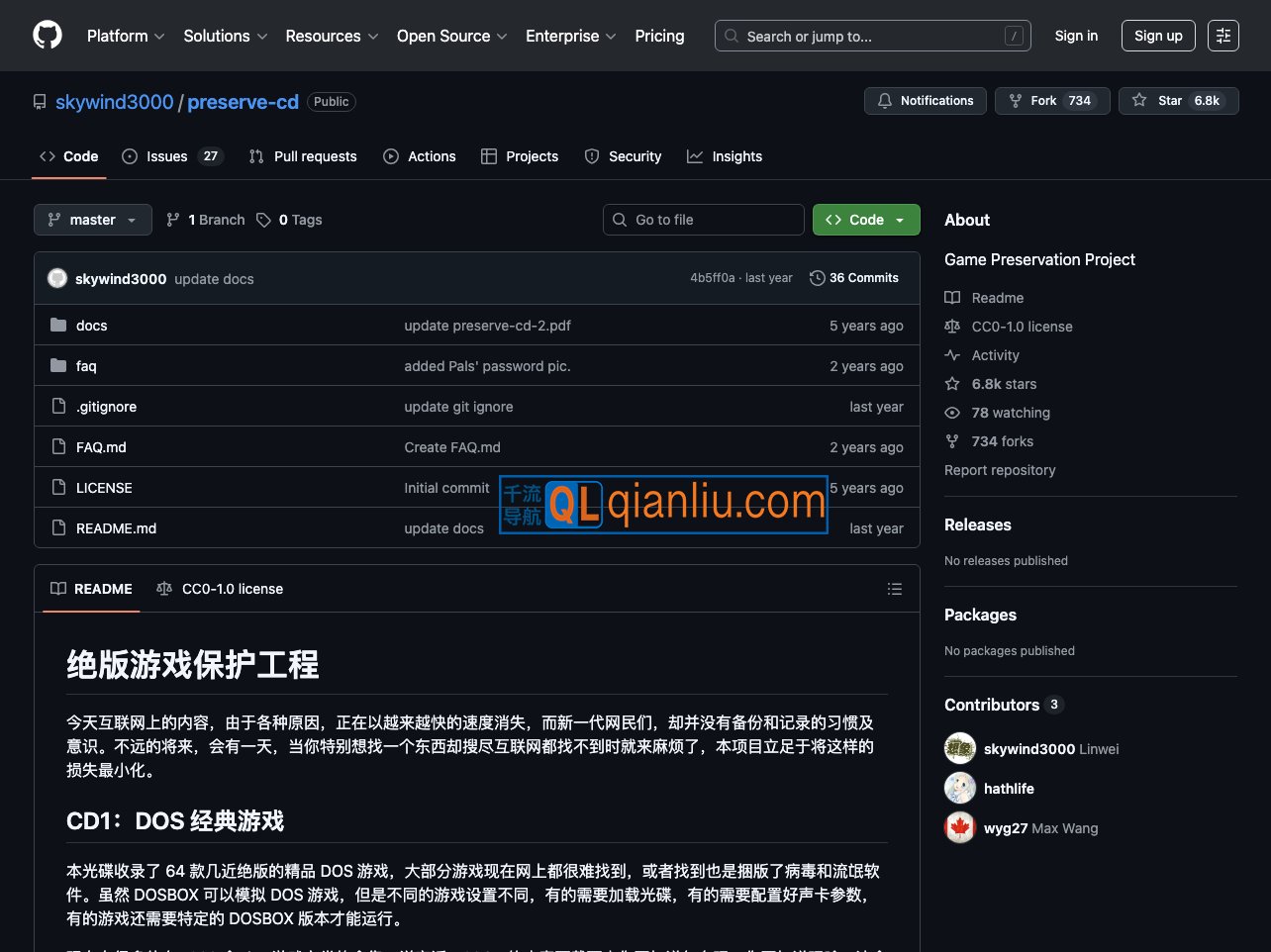Click the GitHub logo icon
Viewport: 1271px width, 952px height.
tap(48, 36)
